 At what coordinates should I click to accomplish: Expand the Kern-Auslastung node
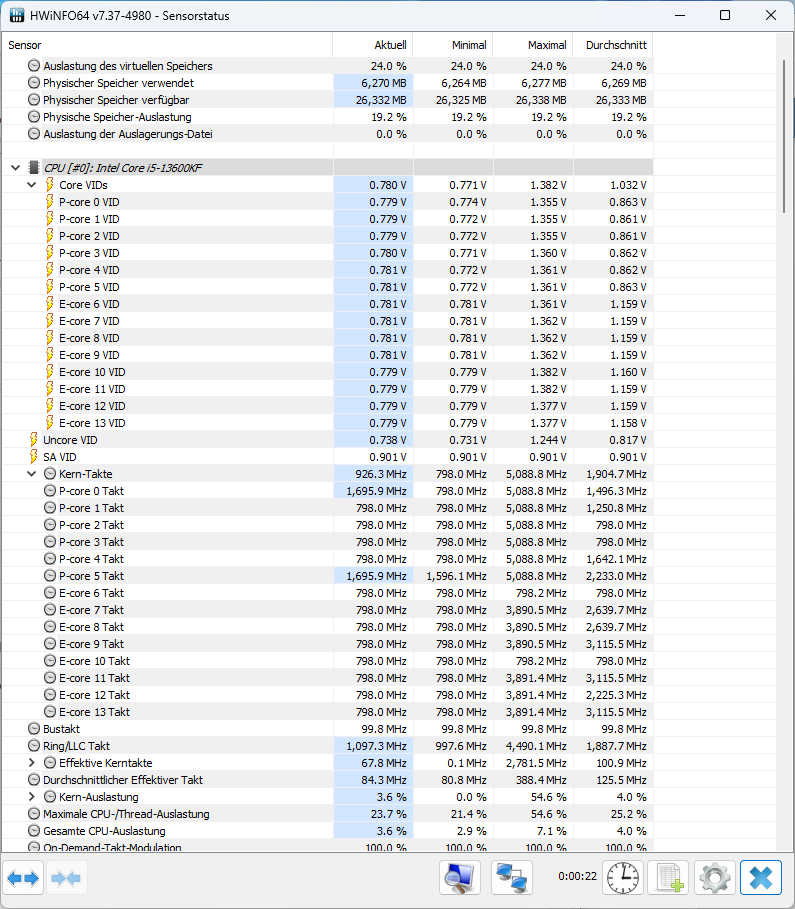coord(32,797)
